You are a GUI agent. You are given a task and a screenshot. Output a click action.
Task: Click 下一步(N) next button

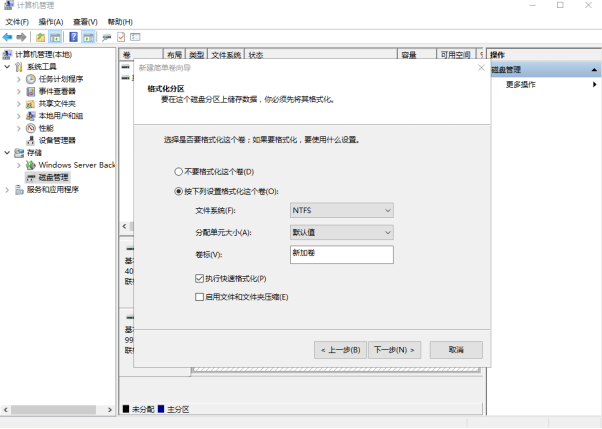[x=394, y=350]
